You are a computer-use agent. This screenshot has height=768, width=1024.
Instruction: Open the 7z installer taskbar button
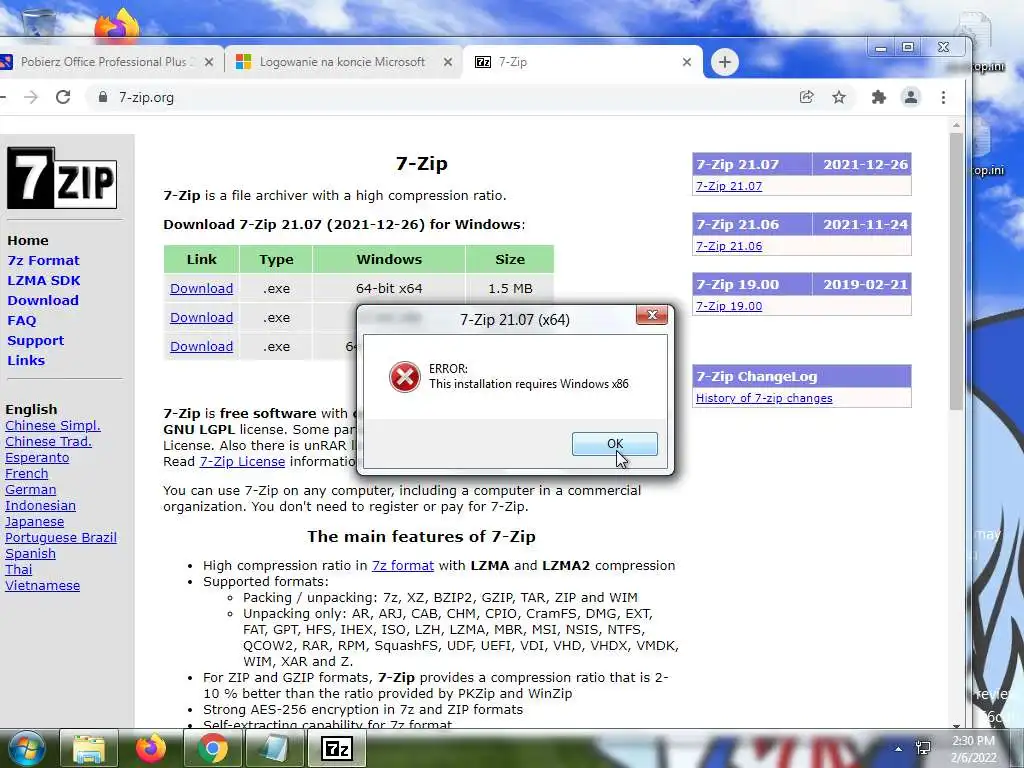(336, 748)
